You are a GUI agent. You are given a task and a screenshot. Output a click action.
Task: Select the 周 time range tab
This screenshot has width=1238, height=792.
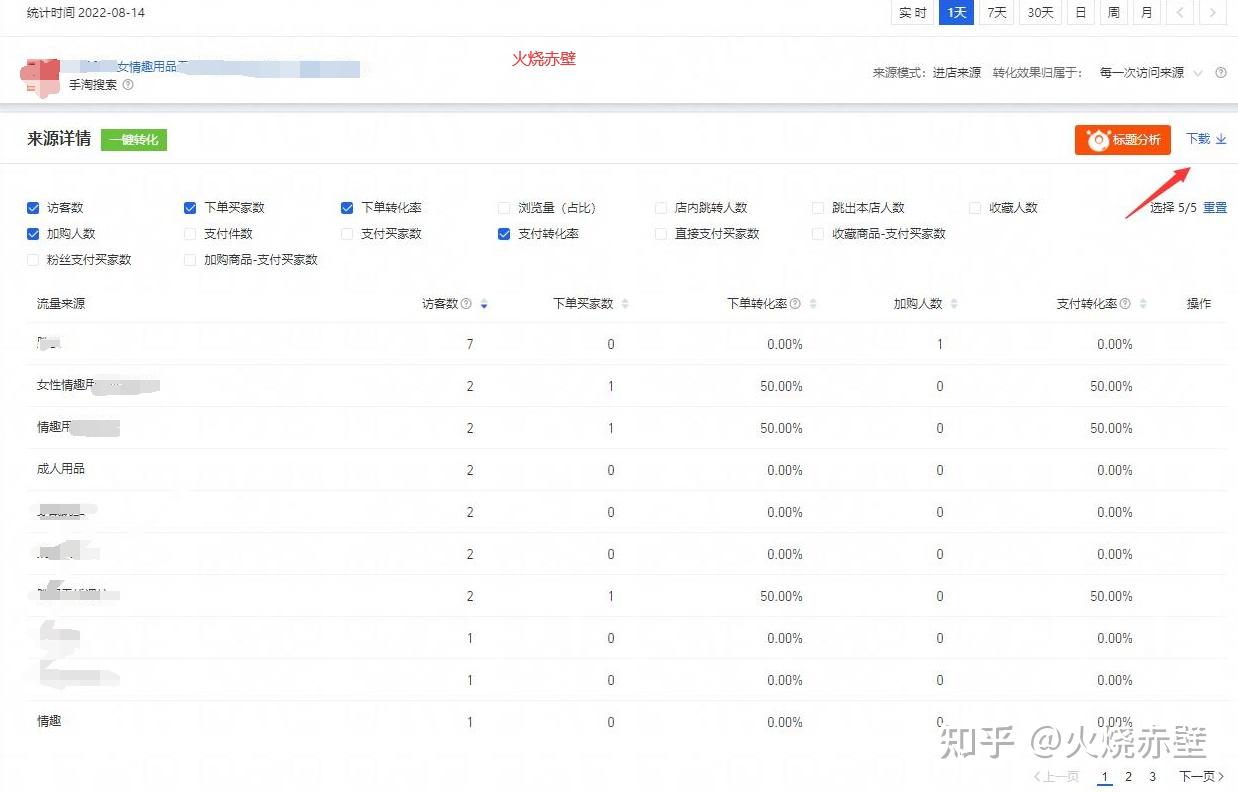1113,13
